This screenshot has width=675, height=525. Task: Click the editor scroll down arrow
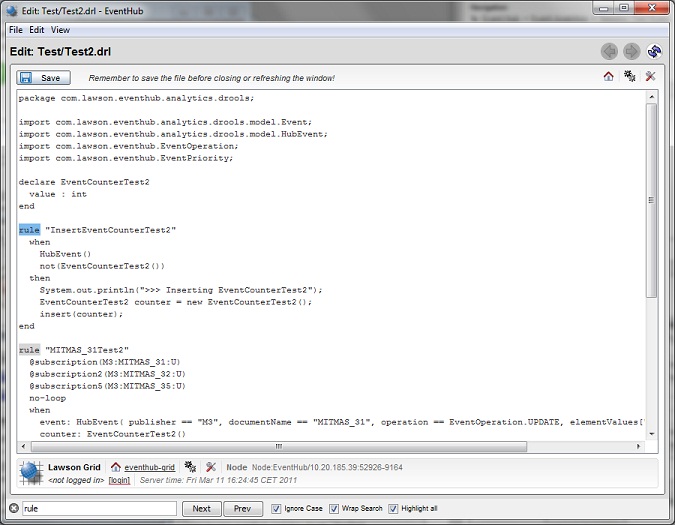pos(651,434)
